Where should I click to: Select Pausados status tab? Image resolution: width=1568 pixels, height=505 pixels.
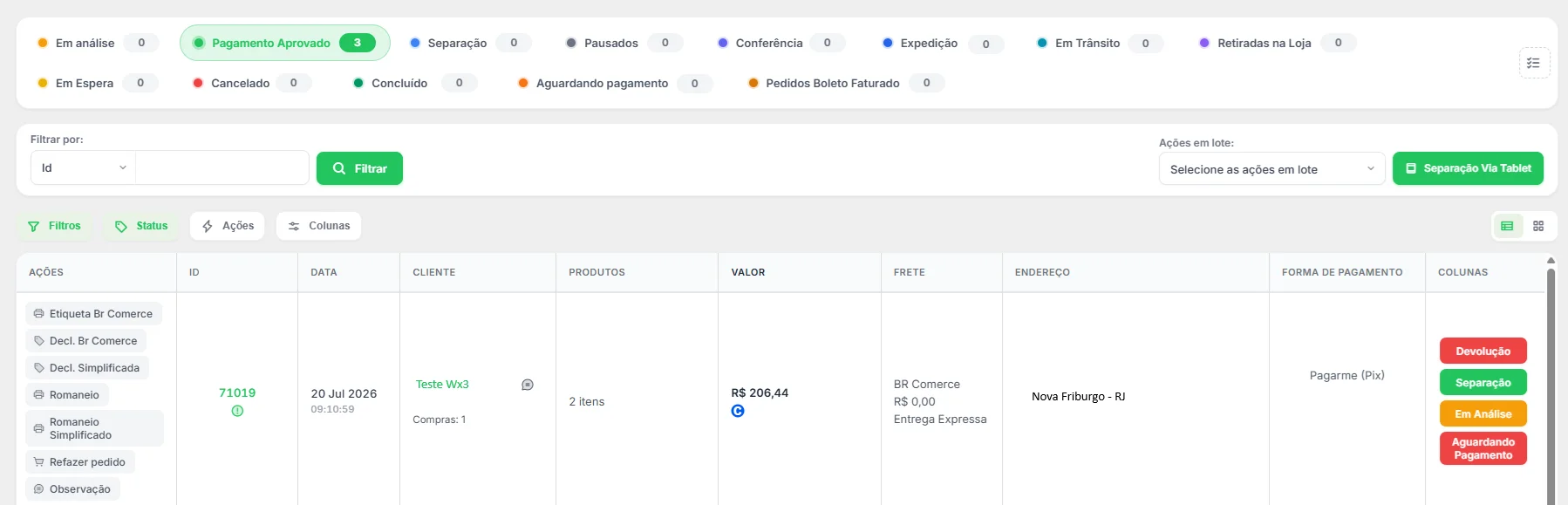624,43
